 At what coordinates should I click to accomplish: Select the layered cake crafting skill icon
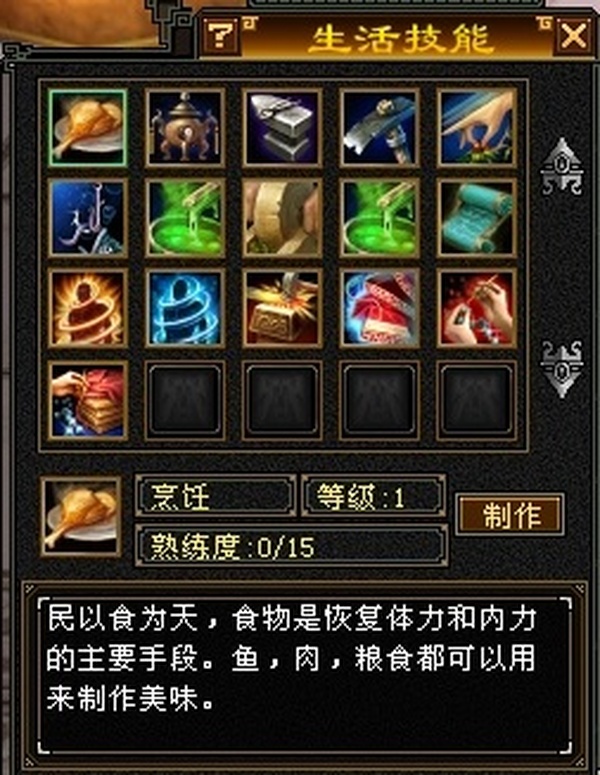pos(87,400)
